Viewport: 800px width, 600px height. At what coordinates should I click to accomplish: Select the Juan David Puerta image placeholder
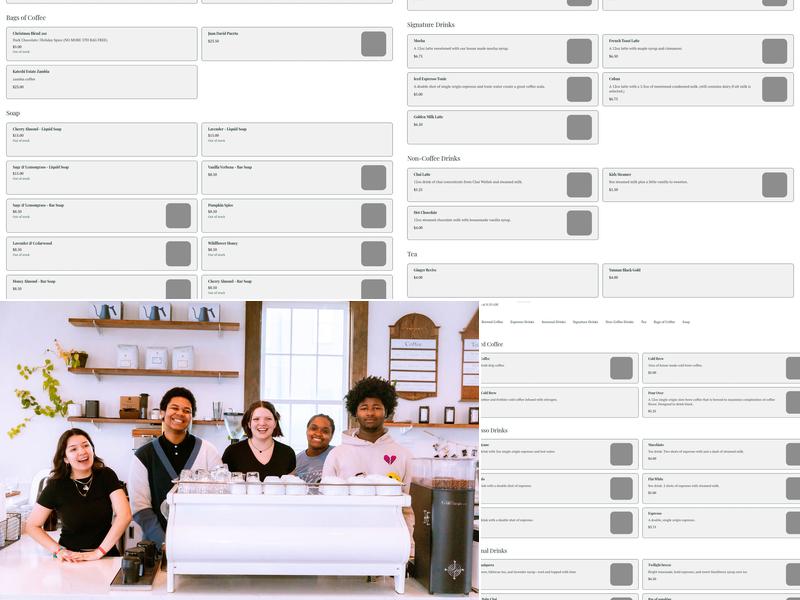[x=373, y=44]
